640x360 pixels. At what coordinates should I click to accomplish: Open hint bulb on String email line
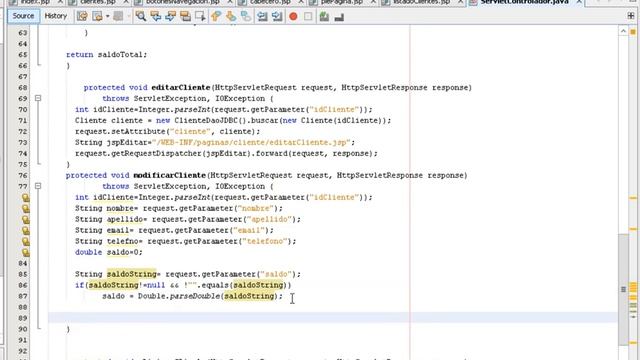click(26, 231)
